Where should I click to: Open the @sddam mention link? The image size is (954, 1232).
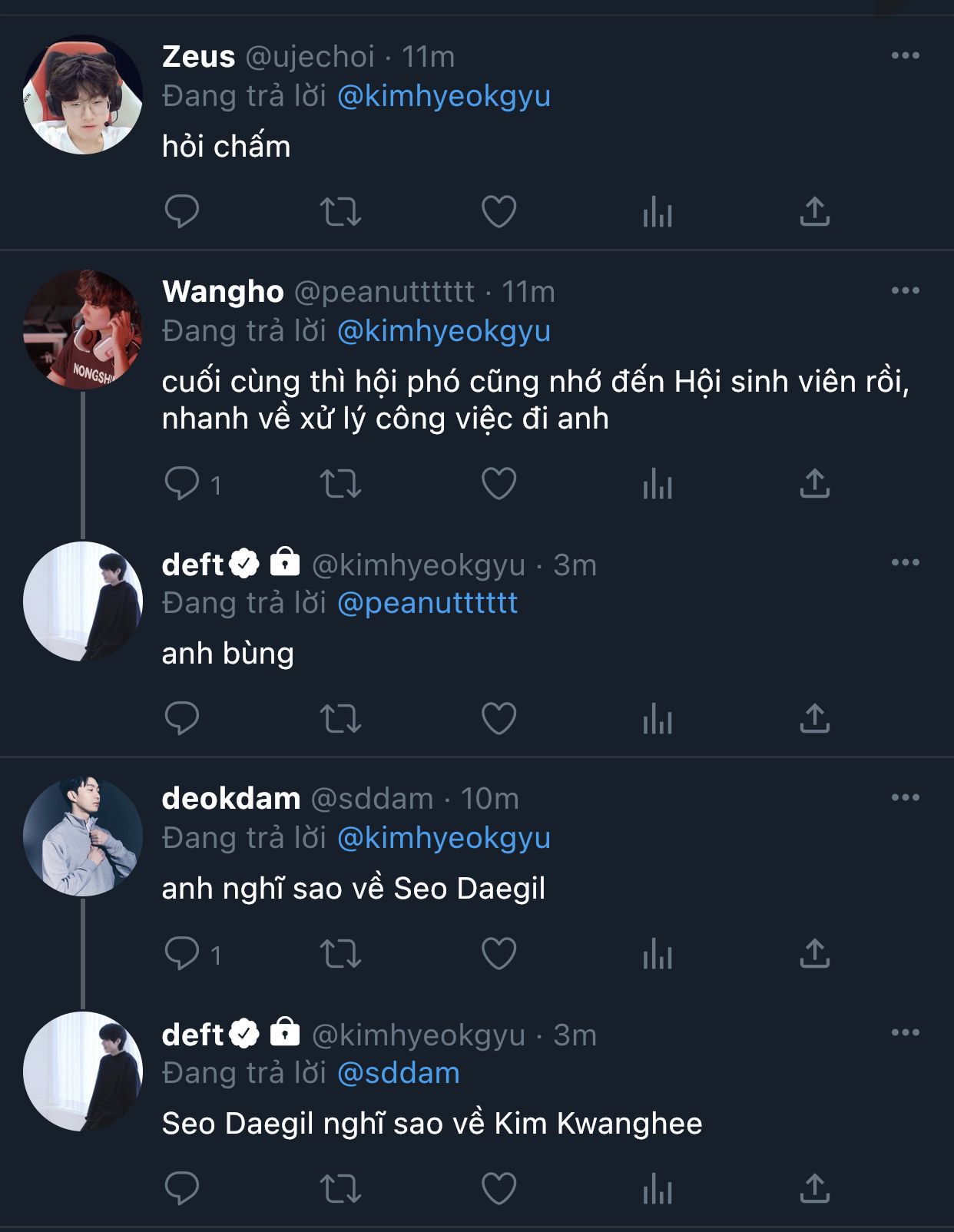398,1073
